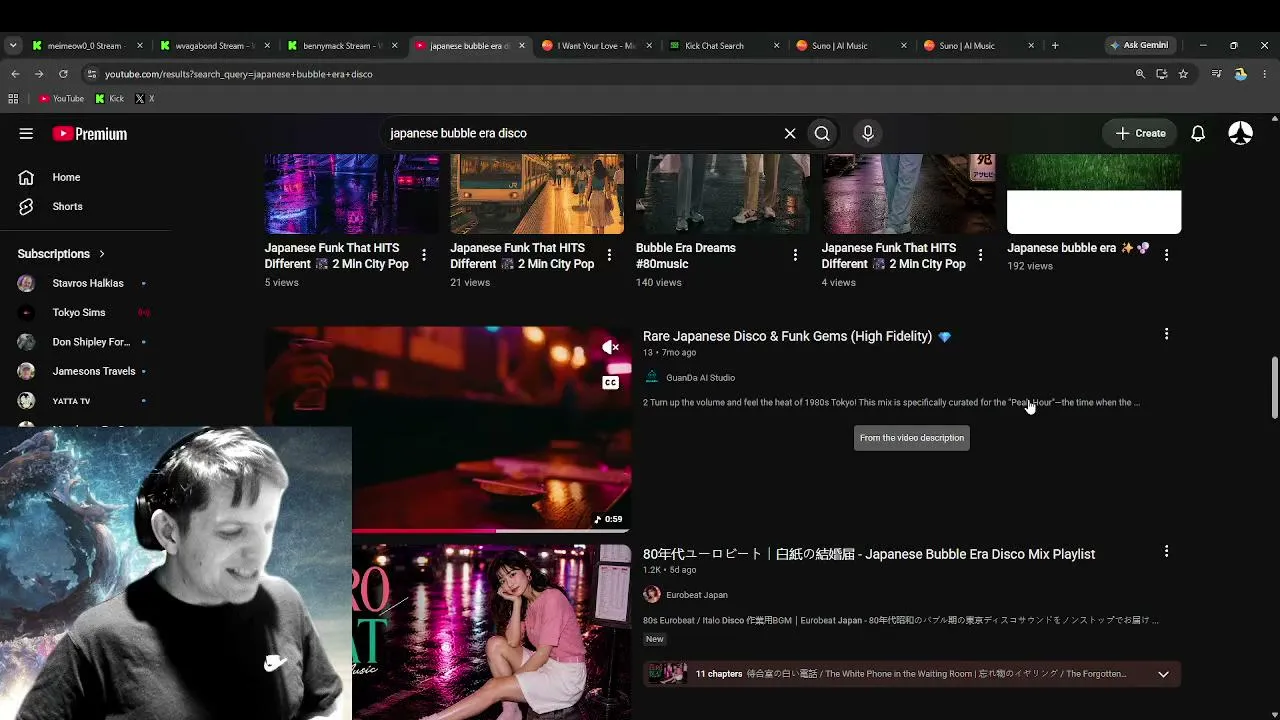The image size is (1280, 720).
Task: Open Stavros Halkias channel avatar
Action: click(x=26, y=283)
